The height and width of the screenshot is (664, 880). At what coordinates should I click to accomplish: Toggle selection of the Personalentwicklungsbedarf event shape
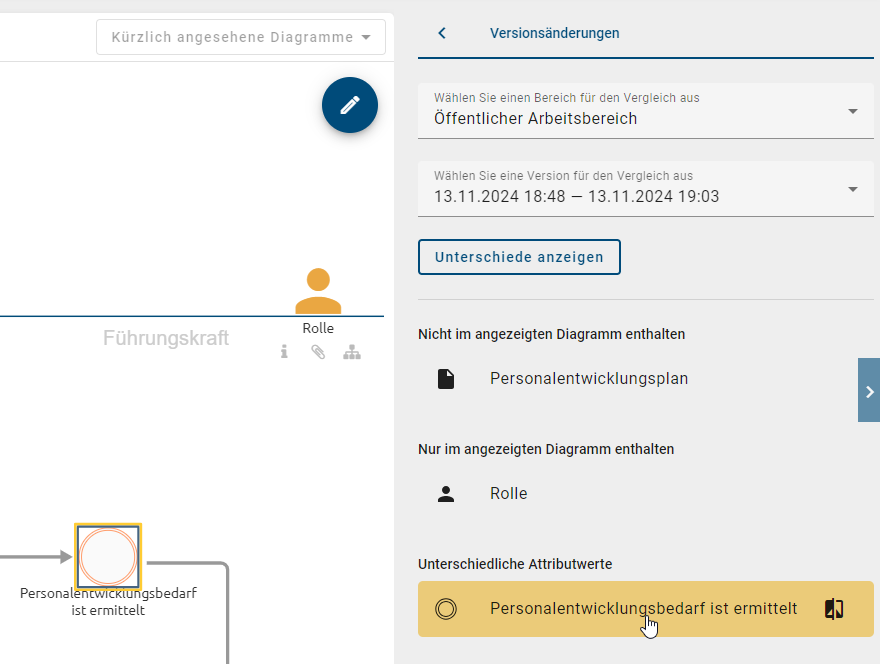click(x=108, y=556)
